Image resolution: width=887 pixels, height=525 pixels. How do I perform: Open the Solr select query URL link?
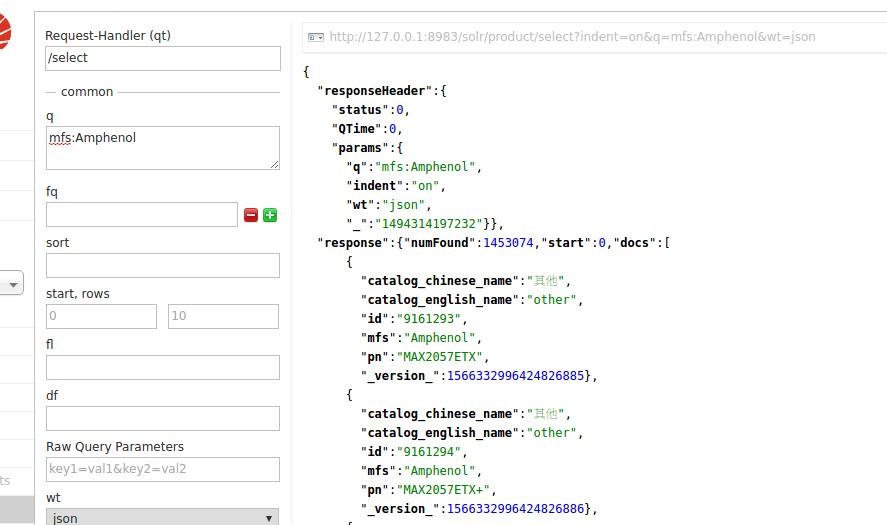pos(572,37)
